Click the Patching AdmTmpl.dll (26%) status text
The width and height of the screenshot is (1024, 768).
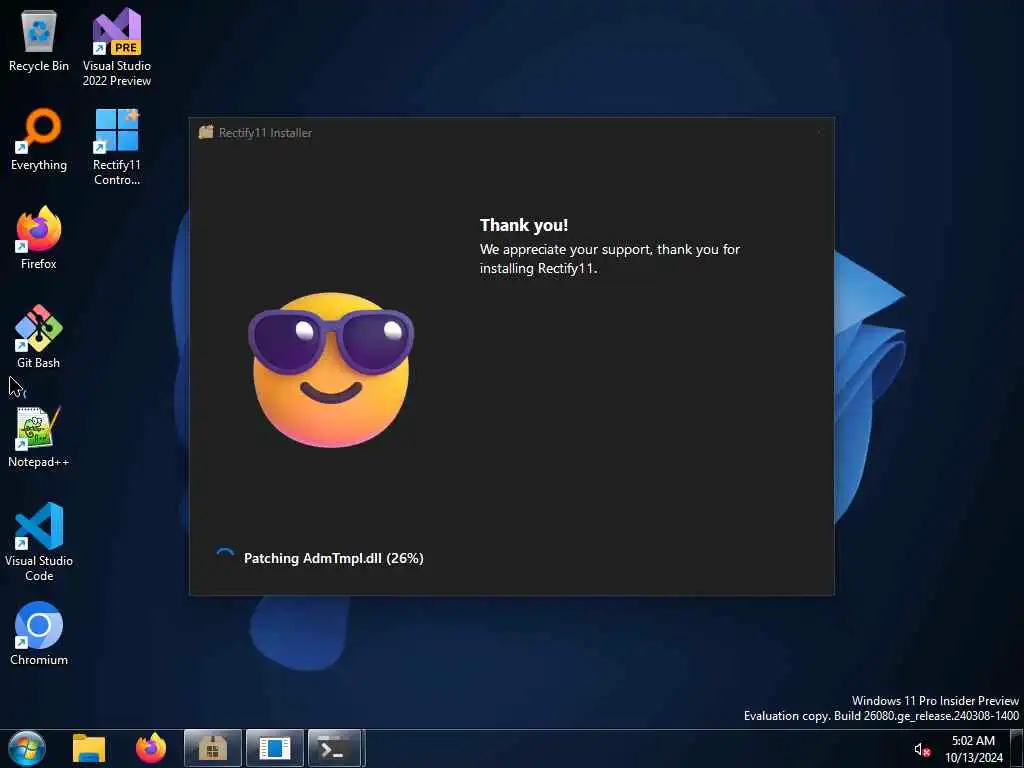pyautogui.click(x=334, y=558)
